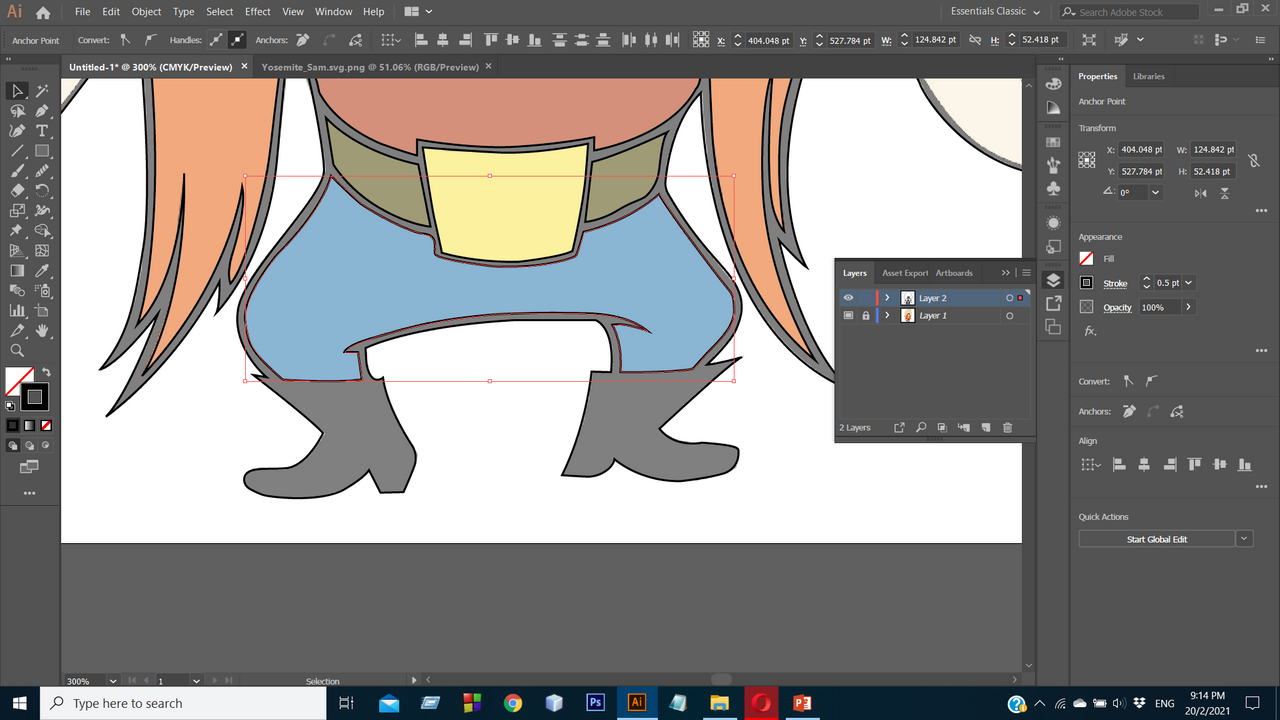
Task: Open the Essentials Classic workspace dropdown
Action: pos(994,12)
